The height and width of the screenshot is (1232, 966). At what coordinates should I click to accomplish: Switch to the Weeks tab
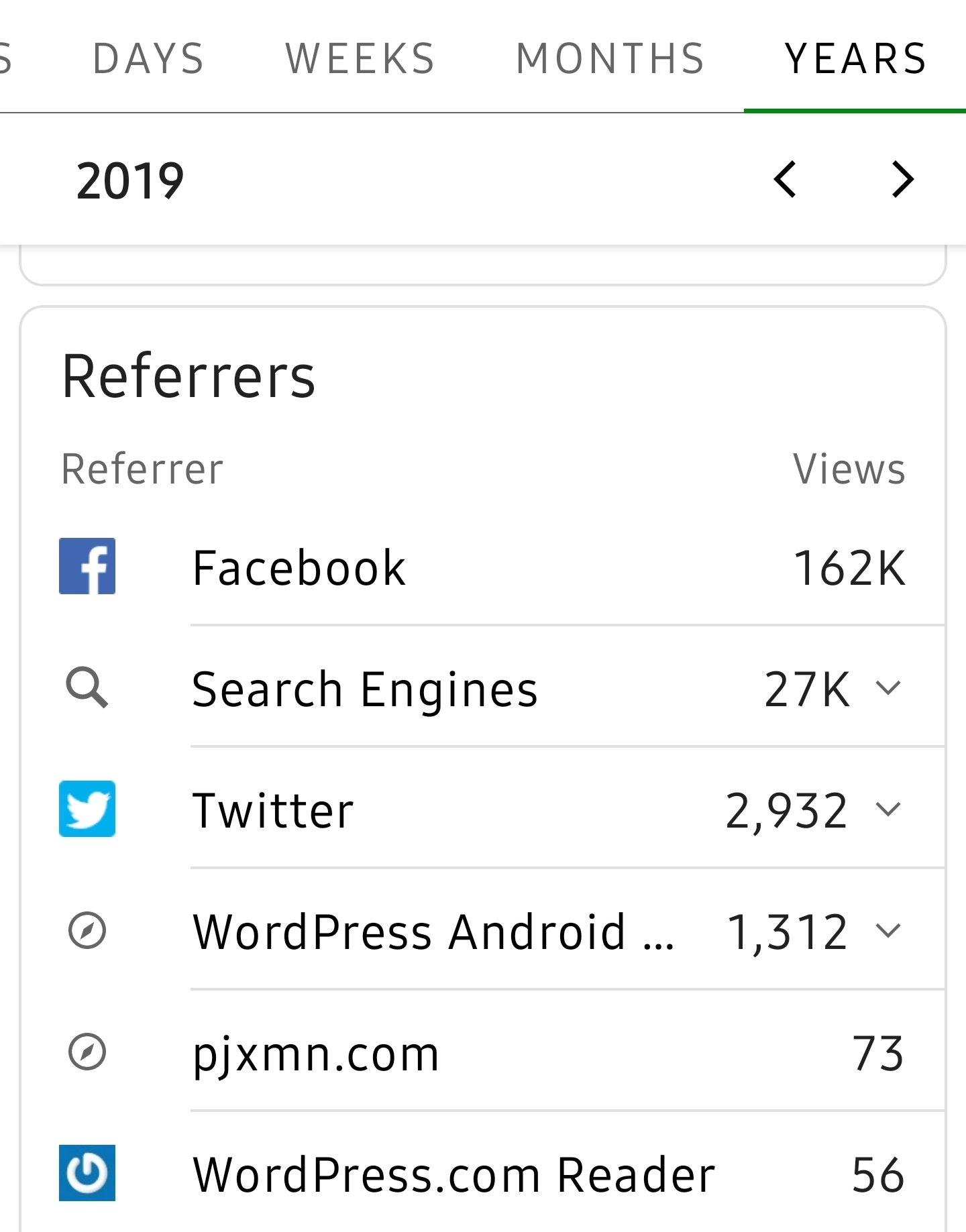click(360, 58)
